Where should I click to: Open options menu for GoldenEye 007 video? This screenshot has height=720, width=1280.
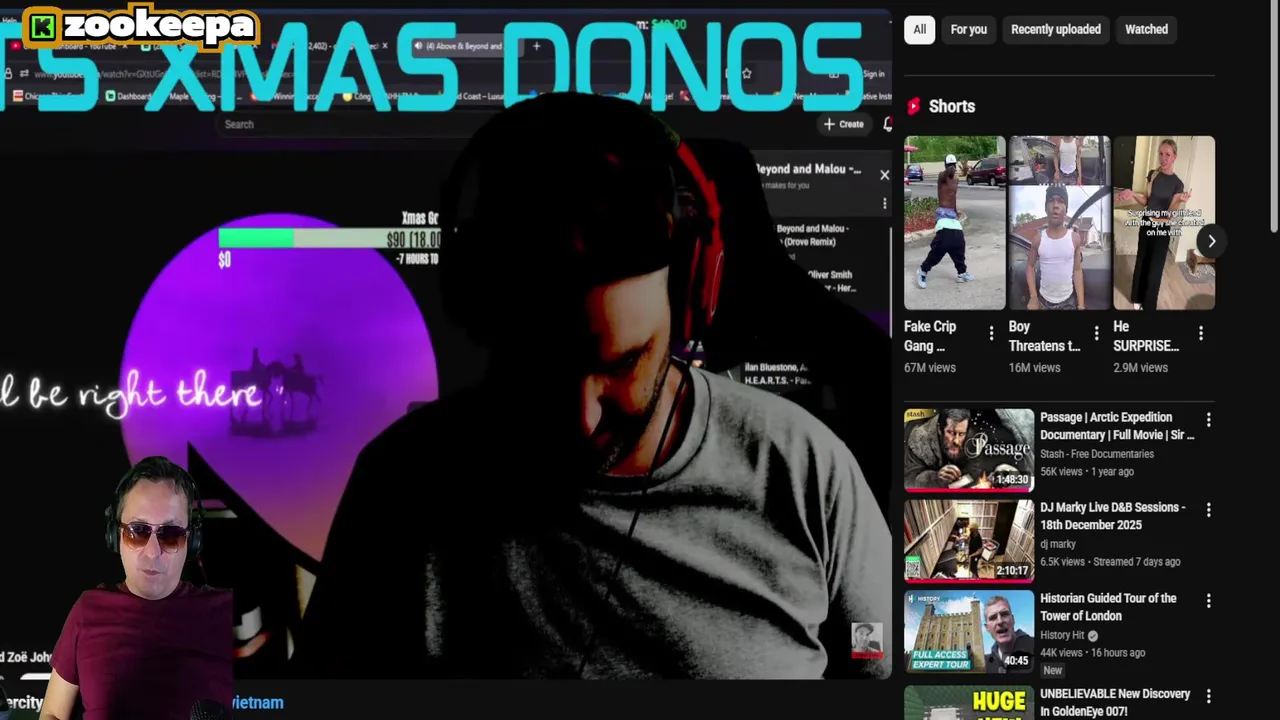click(1208, 696)
